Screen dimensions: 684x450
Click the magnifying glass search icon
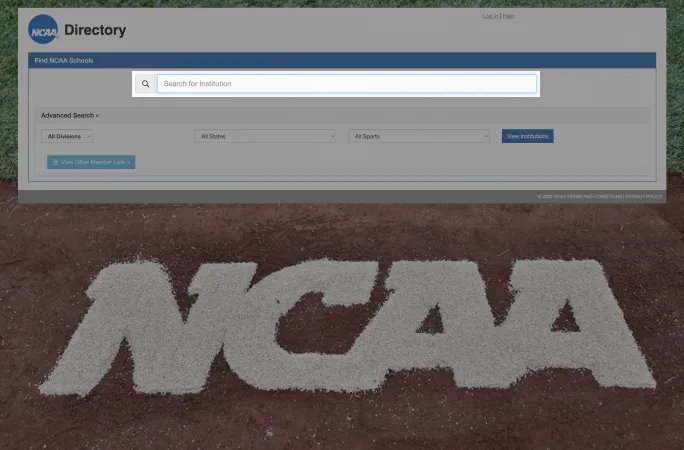point(146,84)
